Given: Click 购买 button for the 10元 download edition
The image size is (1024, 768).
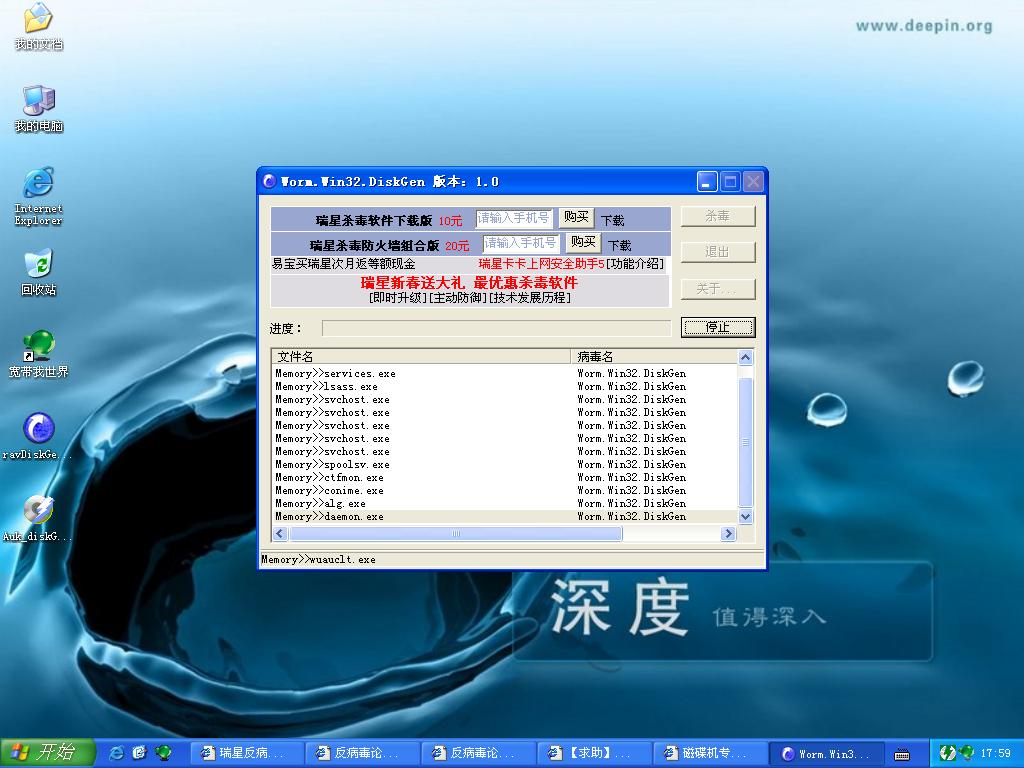Looking at the screenshot, I should (x=576, y=218).
